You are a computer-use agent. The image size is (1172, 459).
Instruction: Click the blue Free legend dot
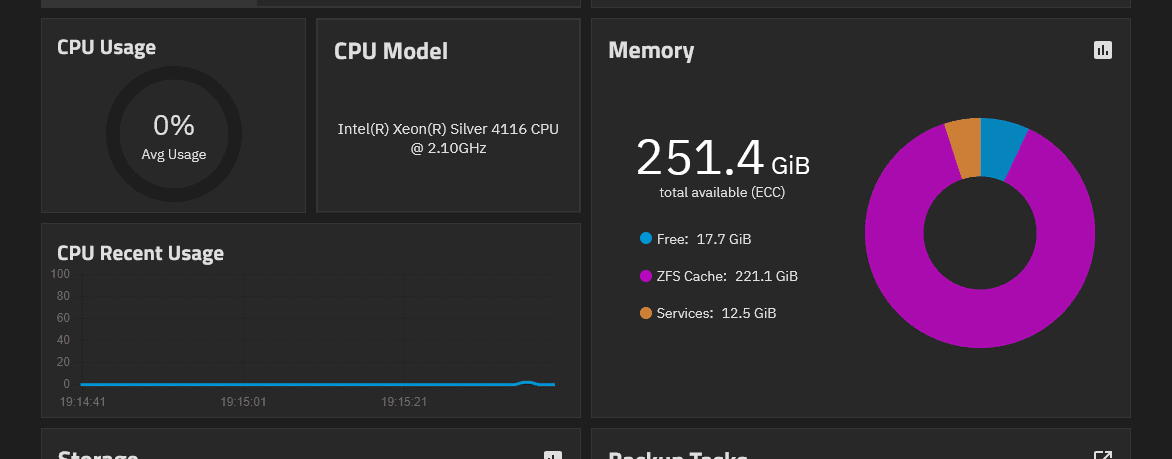(646, 239)
